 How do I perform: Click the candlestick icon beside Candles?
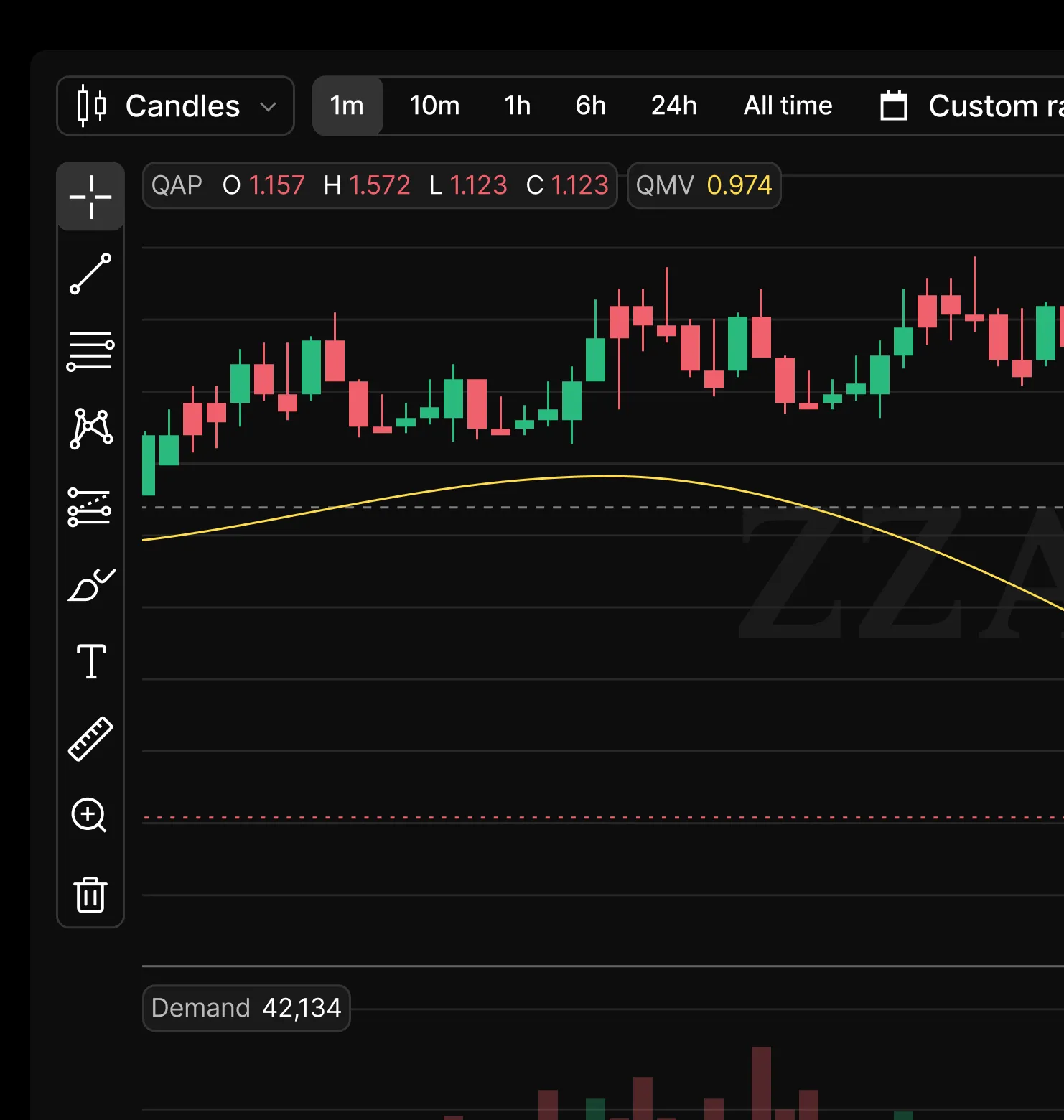92,106
